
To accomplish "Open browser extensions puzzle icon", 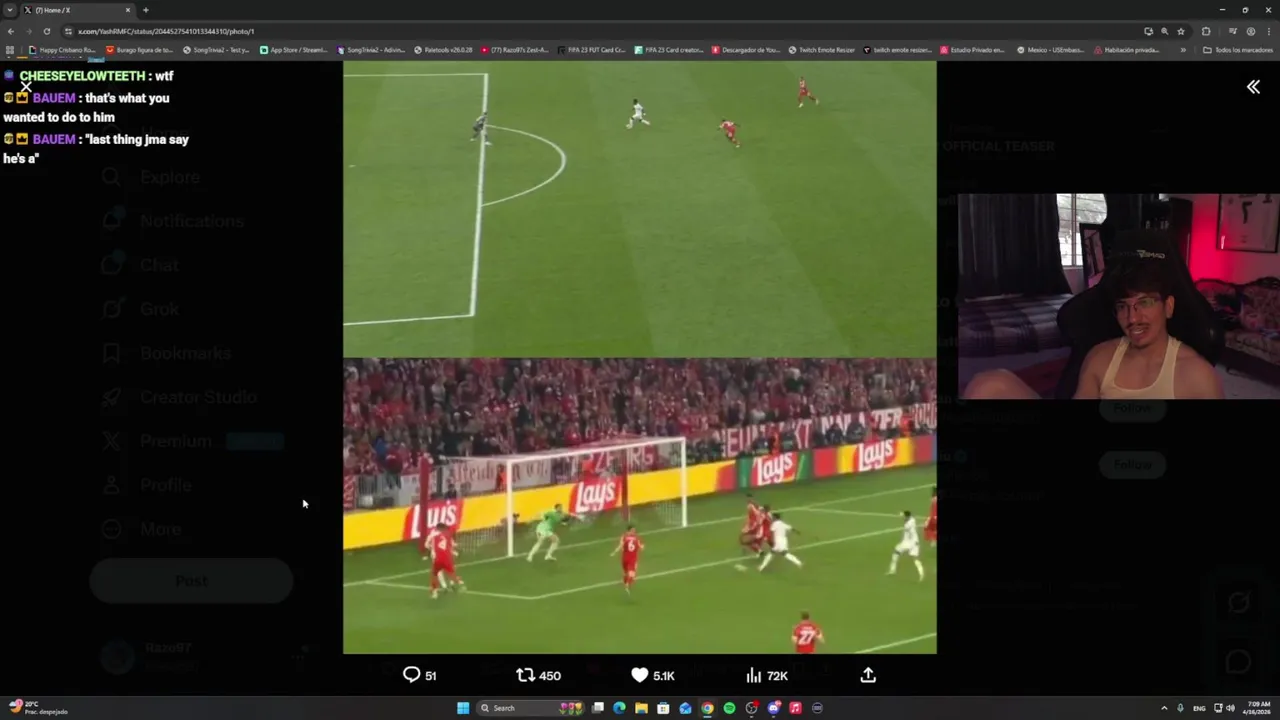I will pos(1206,31).
